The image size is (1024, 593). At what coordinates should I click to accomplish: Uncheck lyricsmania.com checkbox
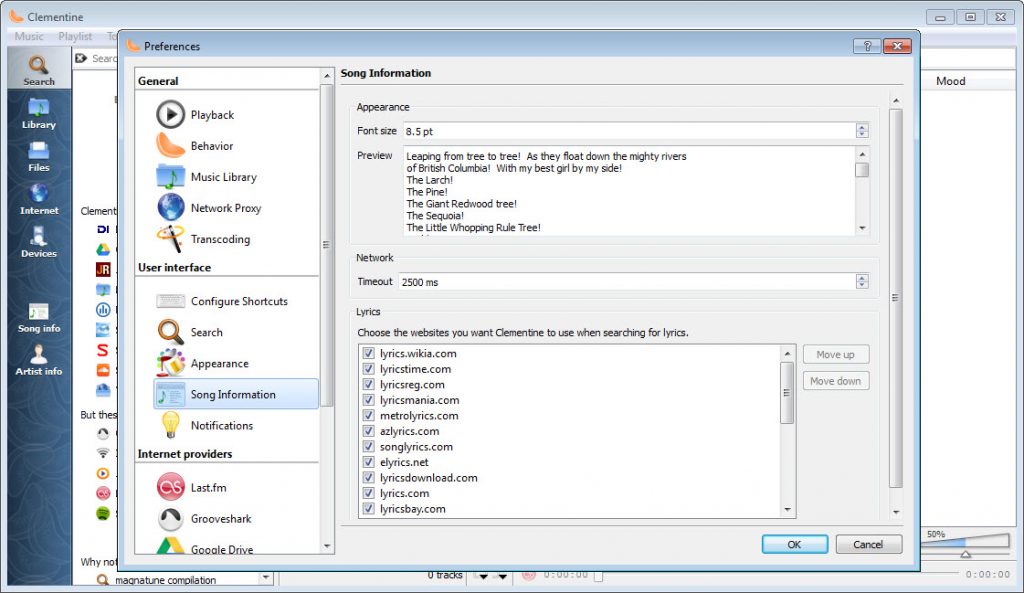point(368,400)
